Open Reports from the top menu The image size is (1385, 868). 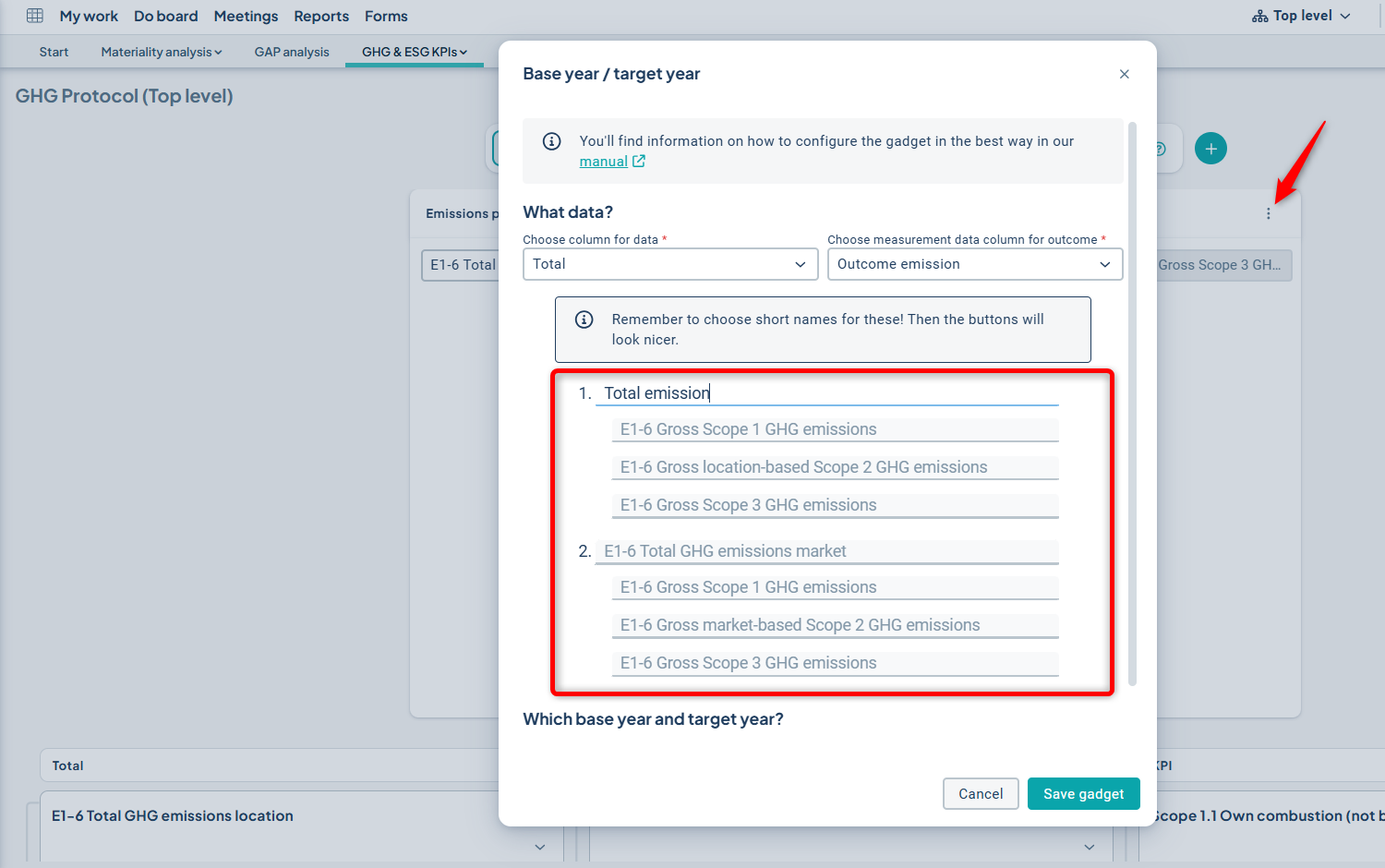pos(321,16)
